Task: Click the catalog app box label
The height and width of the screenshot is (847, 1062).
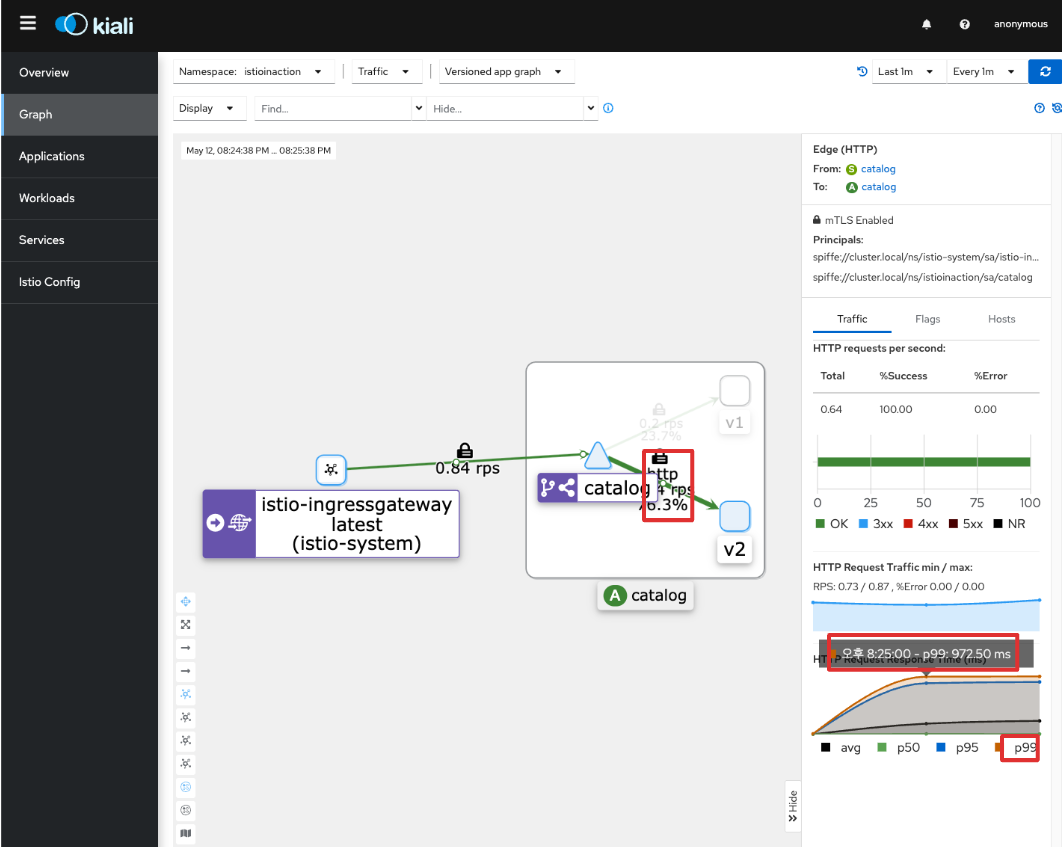Action: (x=645, y=596)
